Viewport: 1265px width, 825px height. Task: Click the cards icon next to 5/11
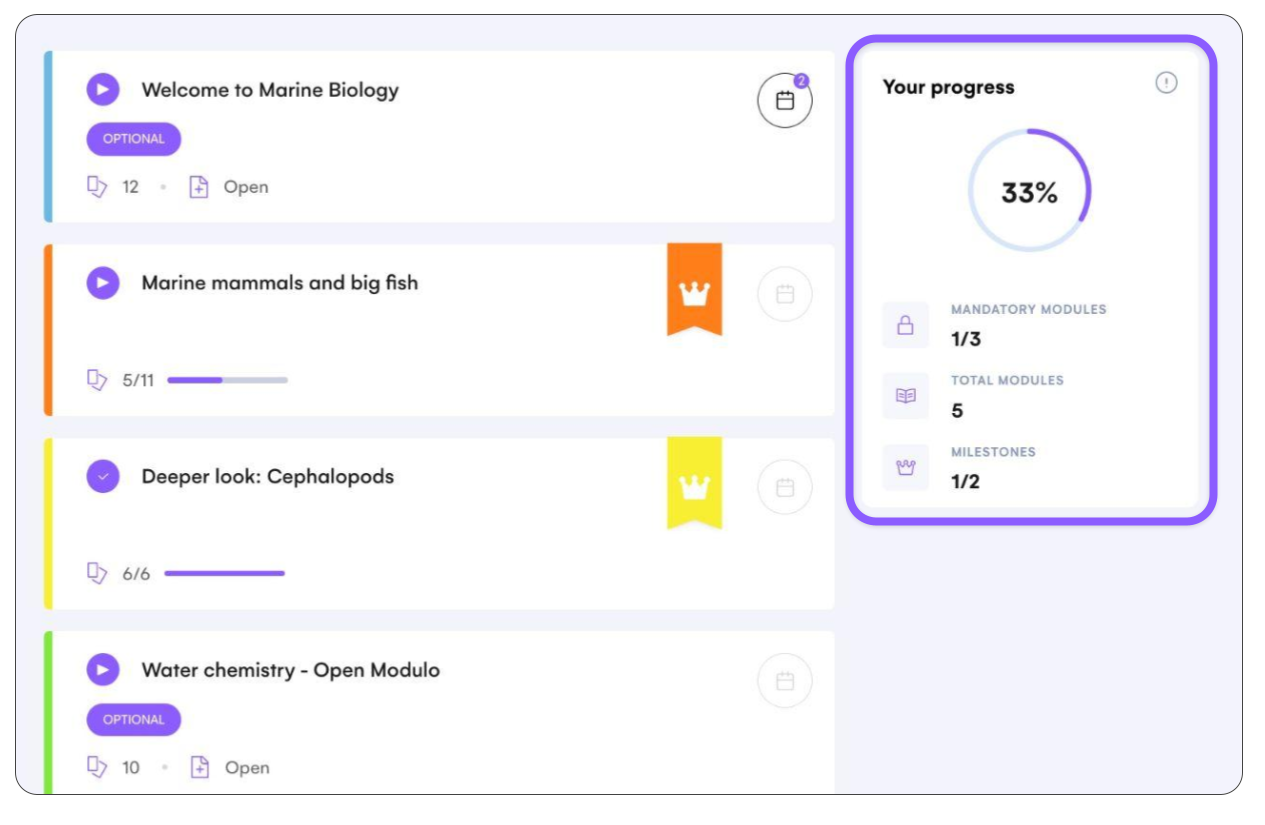[97, 380]
